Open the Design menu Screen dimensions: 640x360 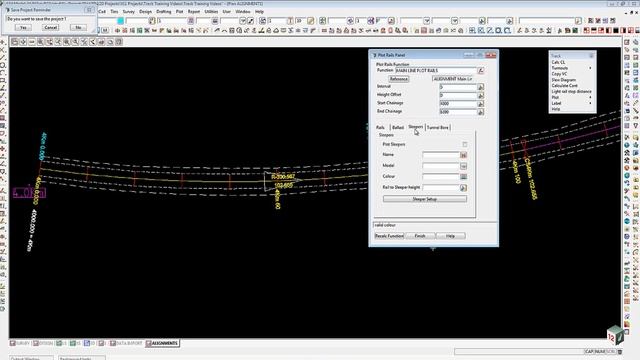tap(145, 11)
